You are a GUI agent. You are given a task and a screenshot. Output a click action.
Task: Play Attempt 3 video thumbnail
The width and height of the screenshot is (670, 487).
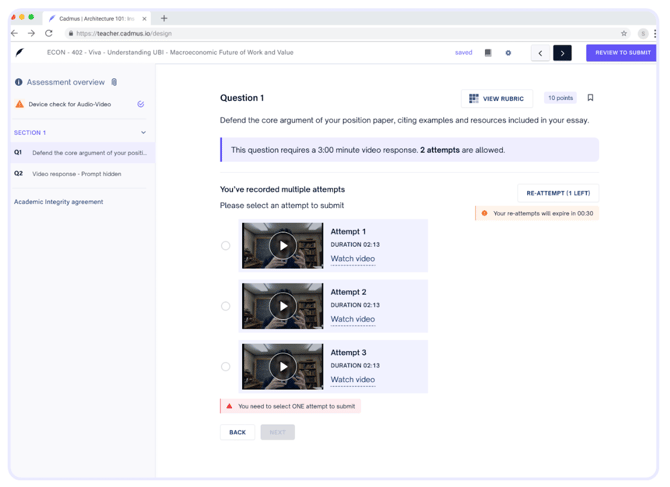click(x=282, y=367)
